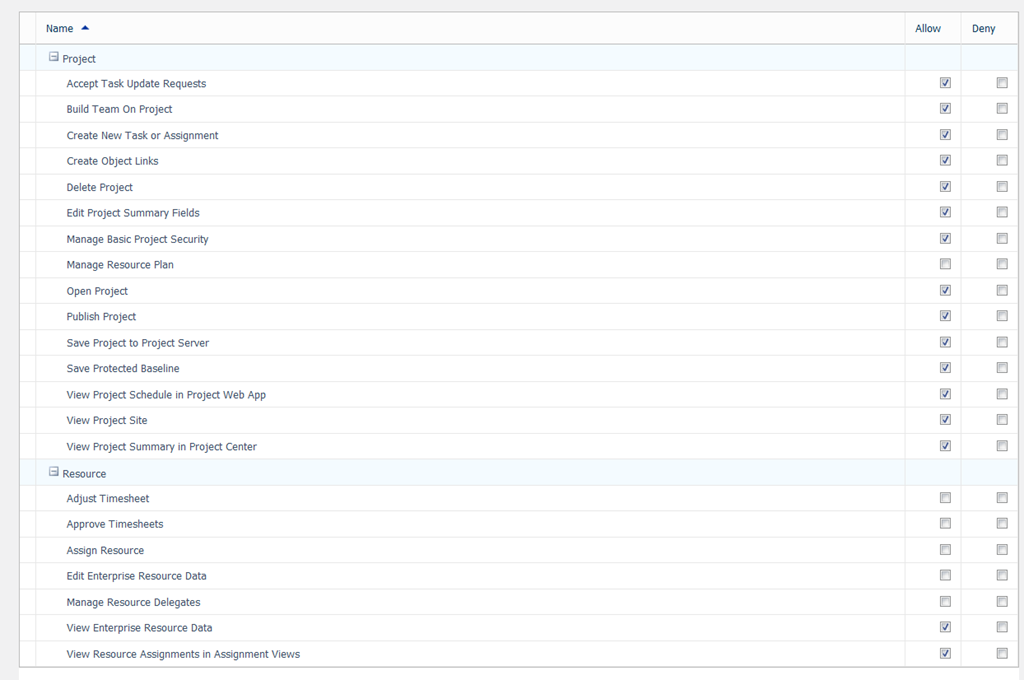Check Allow for Manage Resource Delegates

[x=945, y=602]
